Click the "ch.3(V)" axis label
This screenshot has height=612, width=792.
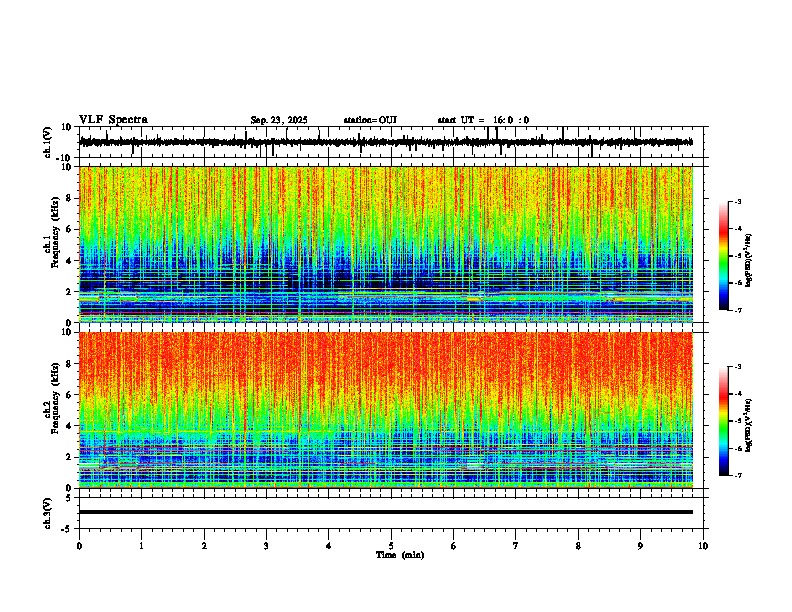(x=48, y=514)
